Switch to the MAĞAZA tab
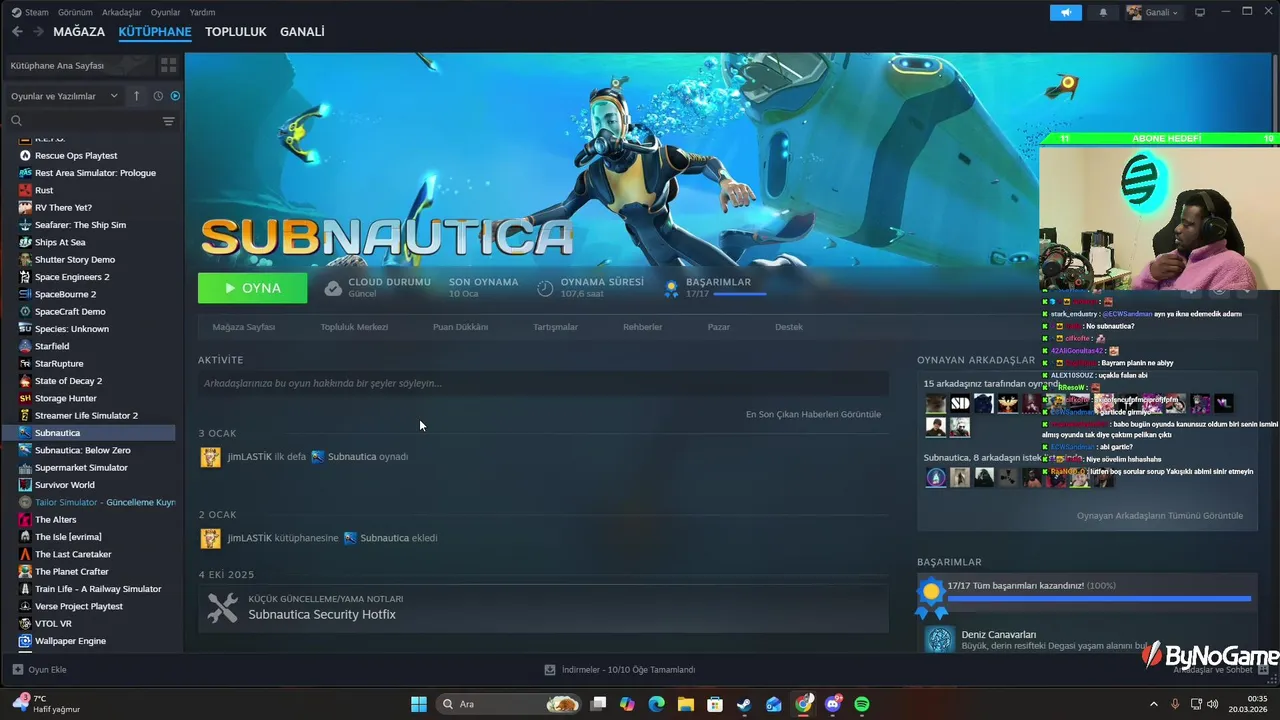 coord(79,32)
